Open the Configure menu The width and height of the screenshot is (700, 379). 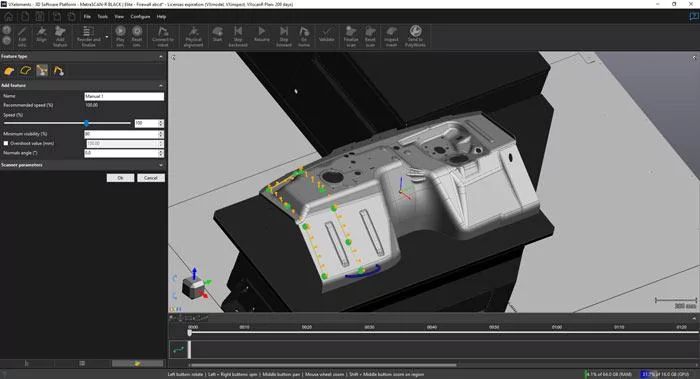(x=140, y=17)
